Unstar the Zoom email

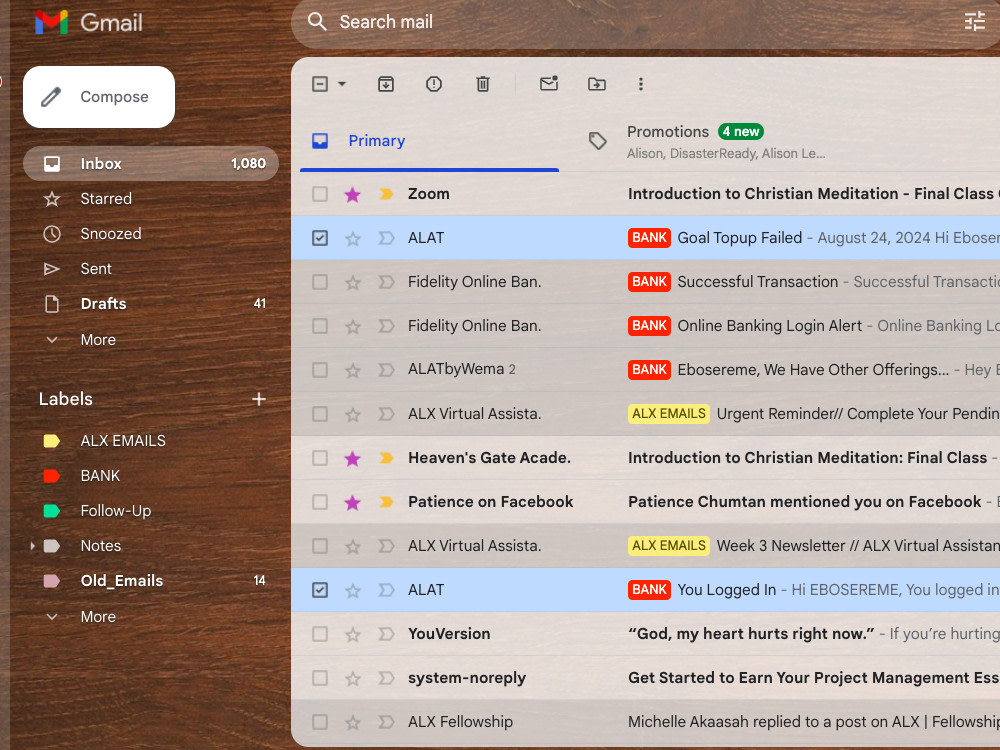click(x=353, y=195)
